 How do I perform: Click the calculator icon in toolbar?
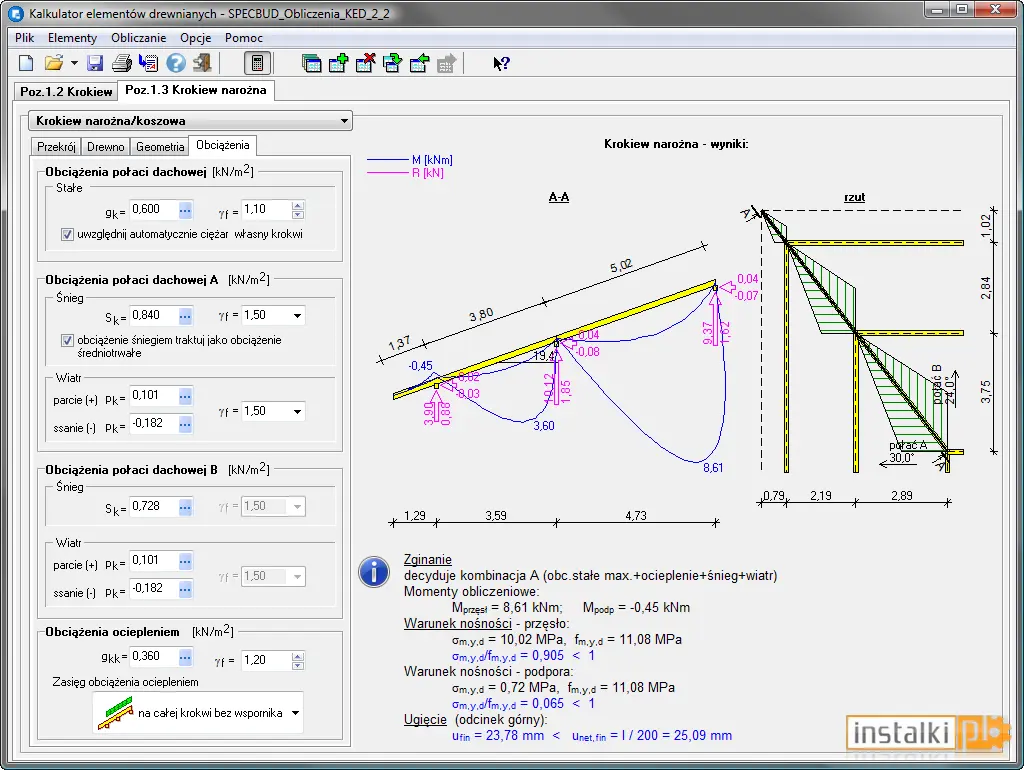click(x=257, y=63)
